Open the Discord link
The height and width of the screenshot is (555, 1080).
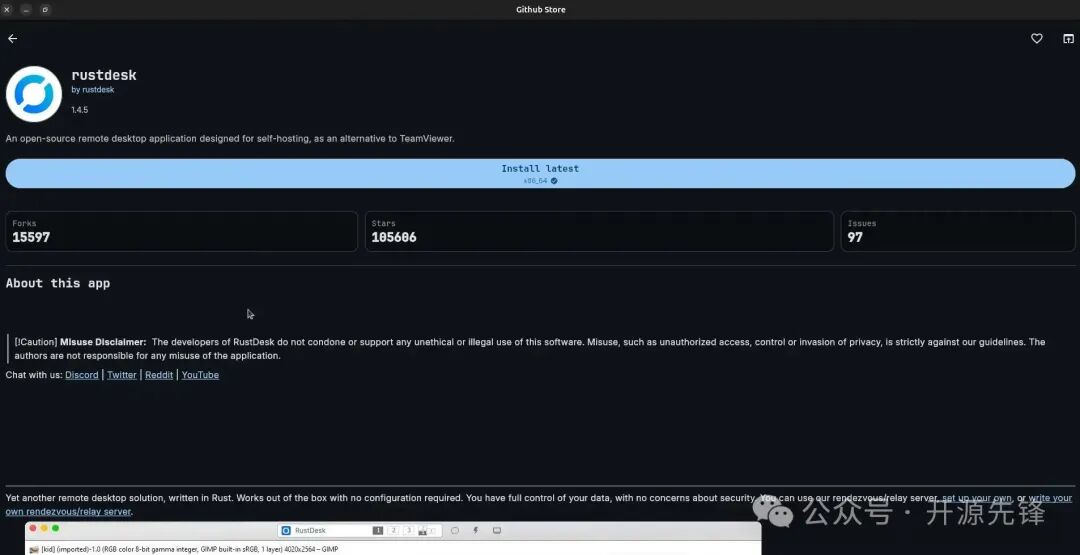pyautogui.click(x=82, y=375)
